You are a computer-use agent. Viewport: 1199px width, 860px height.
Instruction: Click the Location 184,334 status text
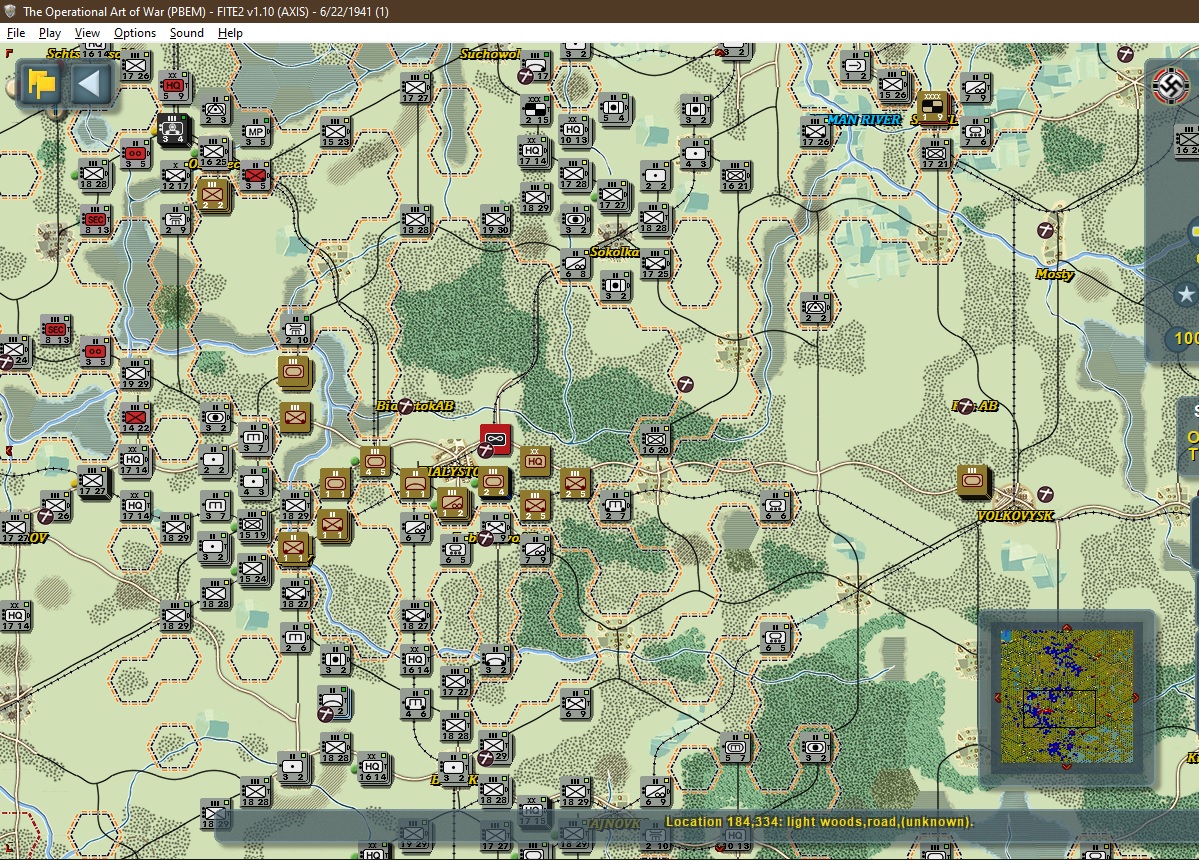(819, 822)
